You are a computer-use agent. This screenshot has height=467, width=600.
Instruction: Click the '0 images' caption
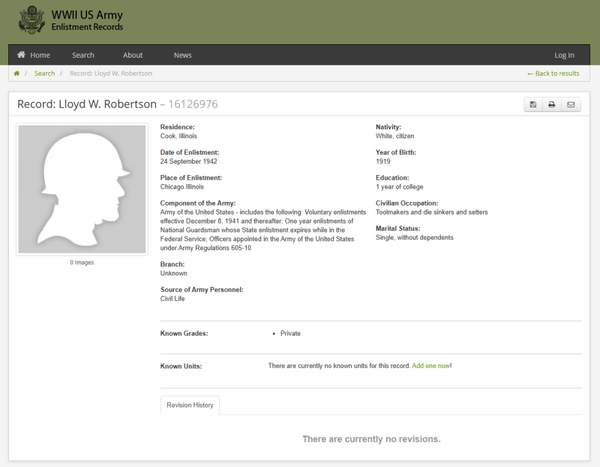tap(82, 262)
